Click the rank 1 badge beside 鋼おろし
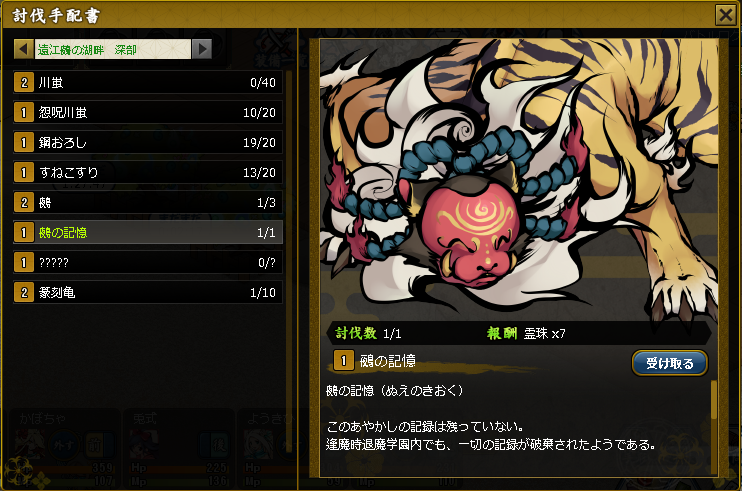 (24, 142)
